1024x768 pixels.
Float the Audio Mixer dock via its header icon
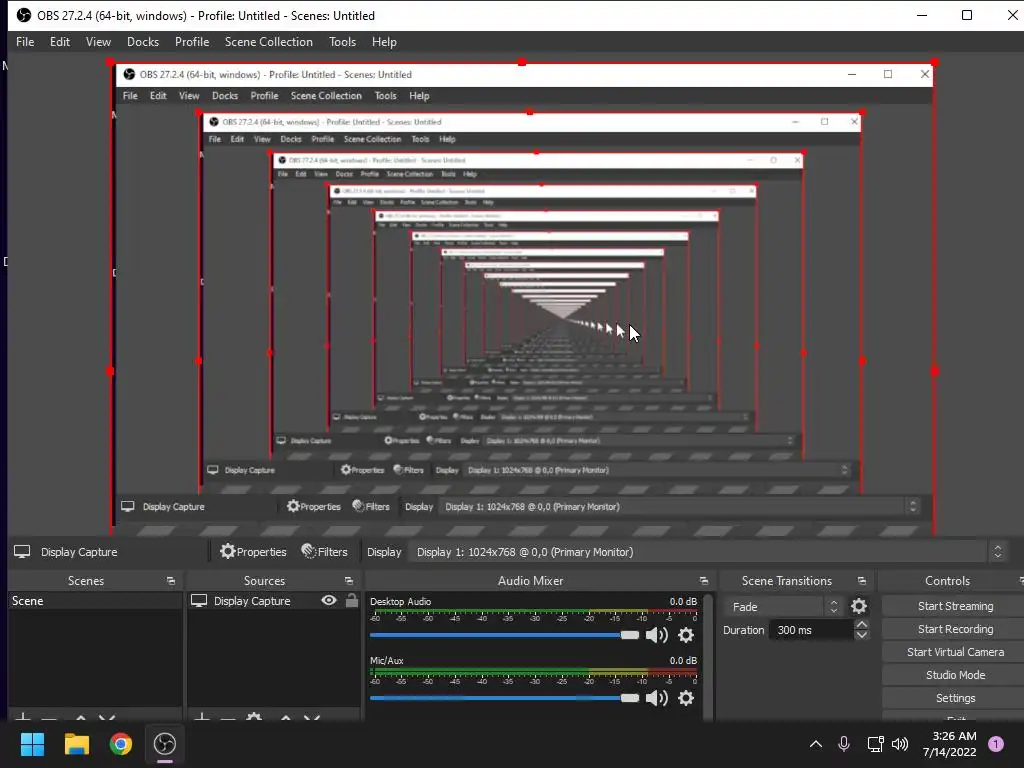coord(703,581)
